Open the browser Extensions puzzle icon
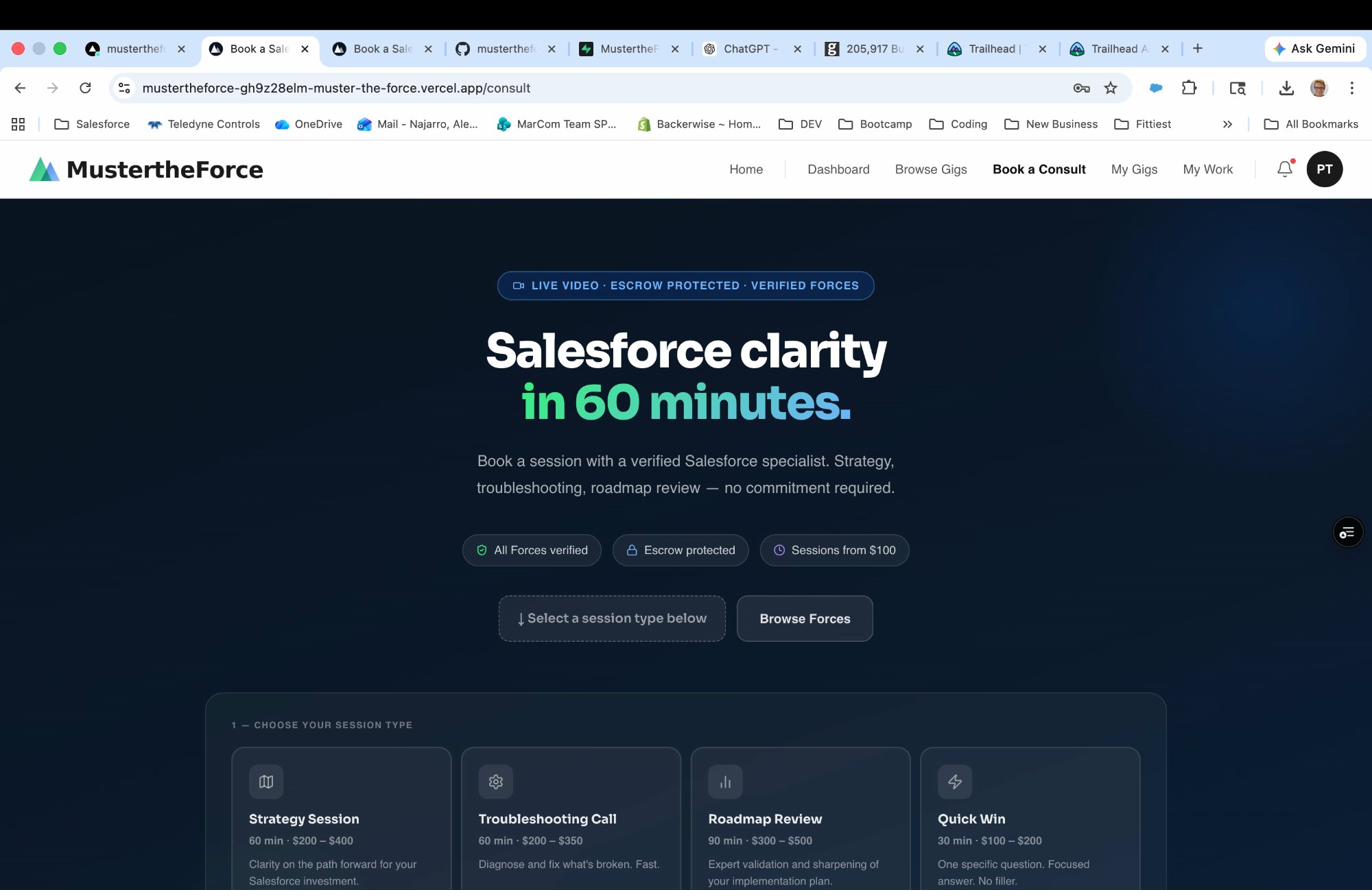Viewport: 1372px width, 896px height. 1189,88
